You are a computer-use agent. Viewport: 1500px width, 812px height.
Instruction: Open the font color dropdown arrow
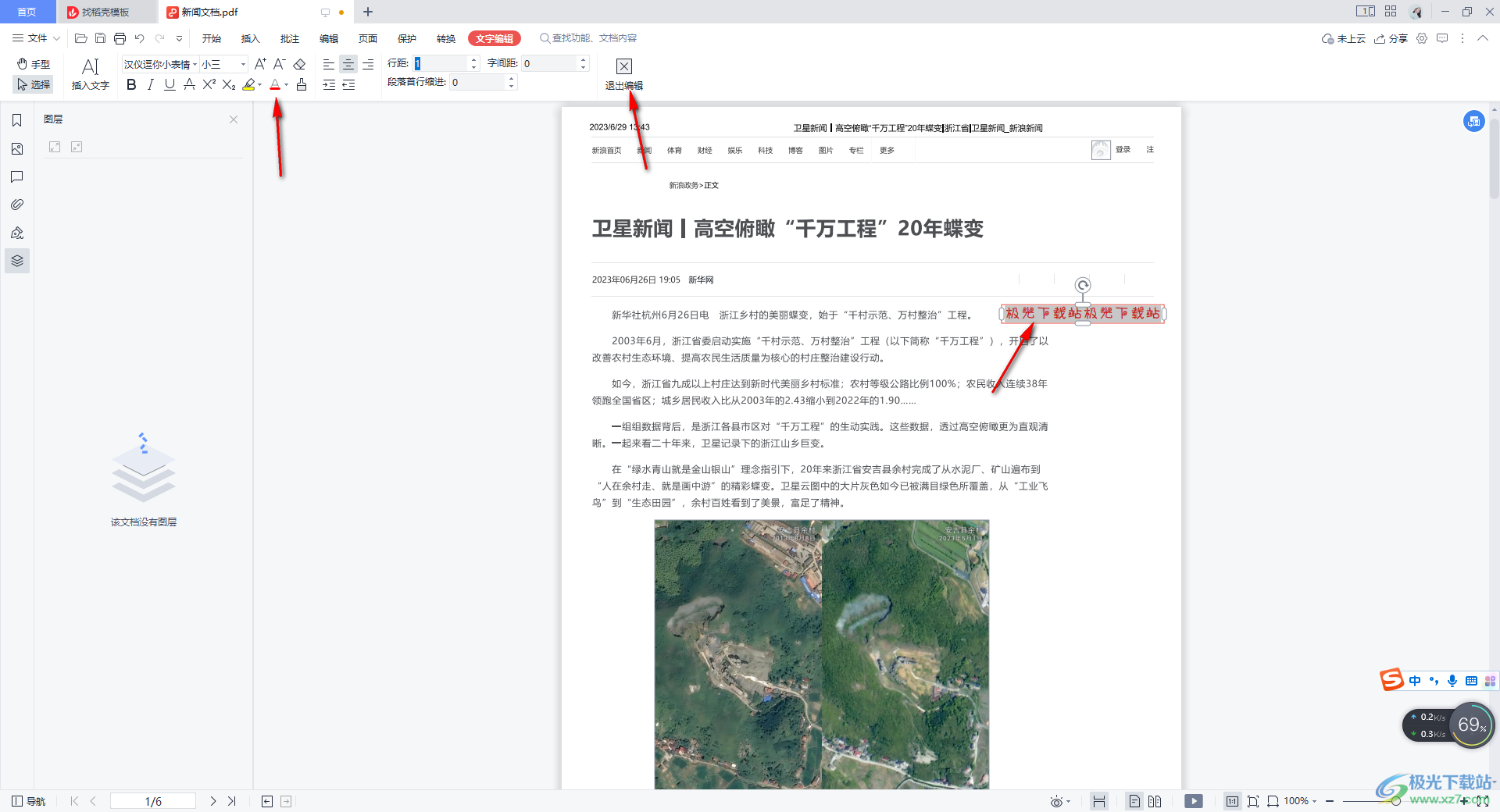286,84
